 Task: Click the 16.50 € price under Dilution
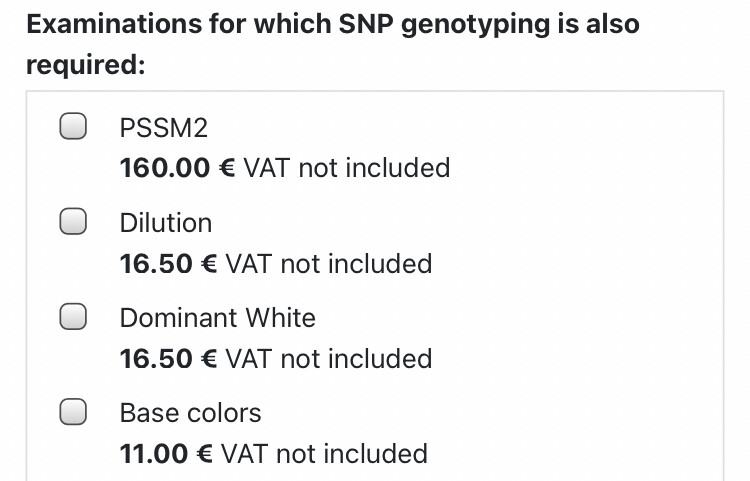tap(155, 264)
